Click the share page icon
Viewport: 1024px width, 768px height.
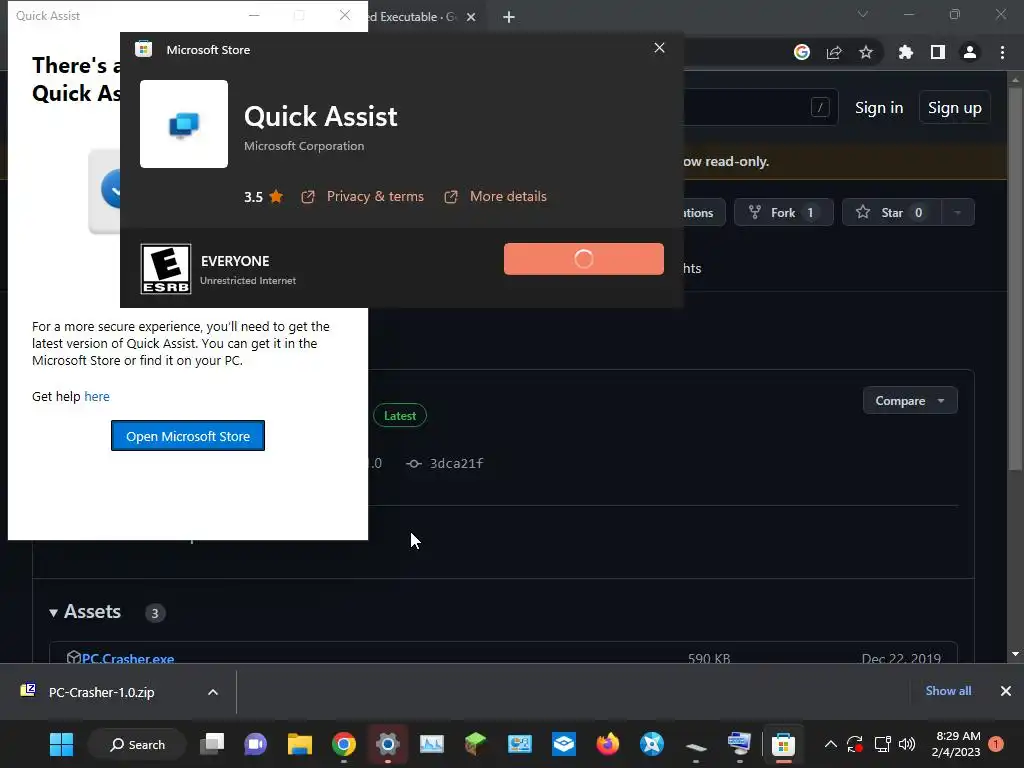834,52
